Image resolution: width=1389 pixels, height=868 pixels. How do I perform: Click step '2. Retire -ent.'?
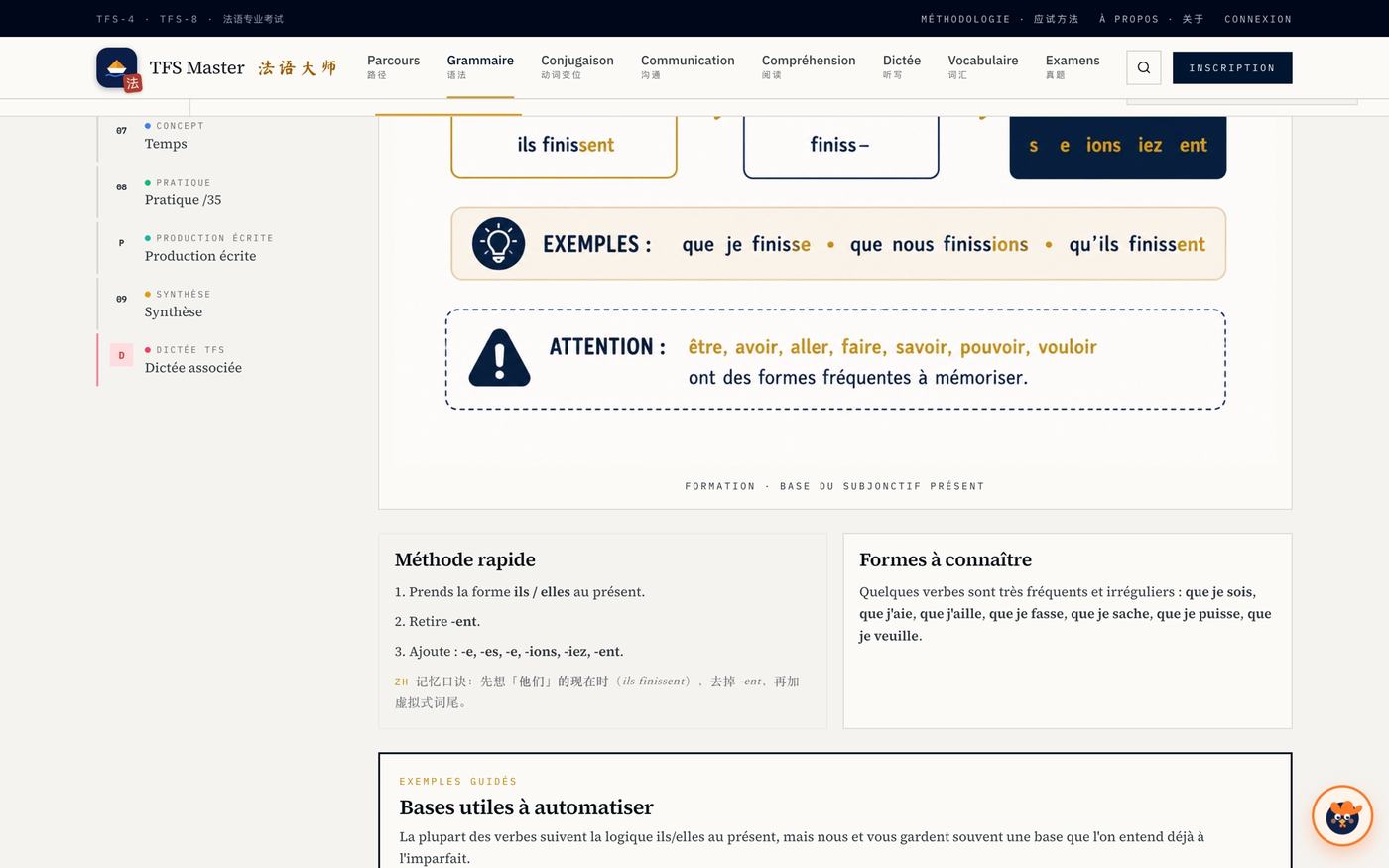tap(438, 621)
